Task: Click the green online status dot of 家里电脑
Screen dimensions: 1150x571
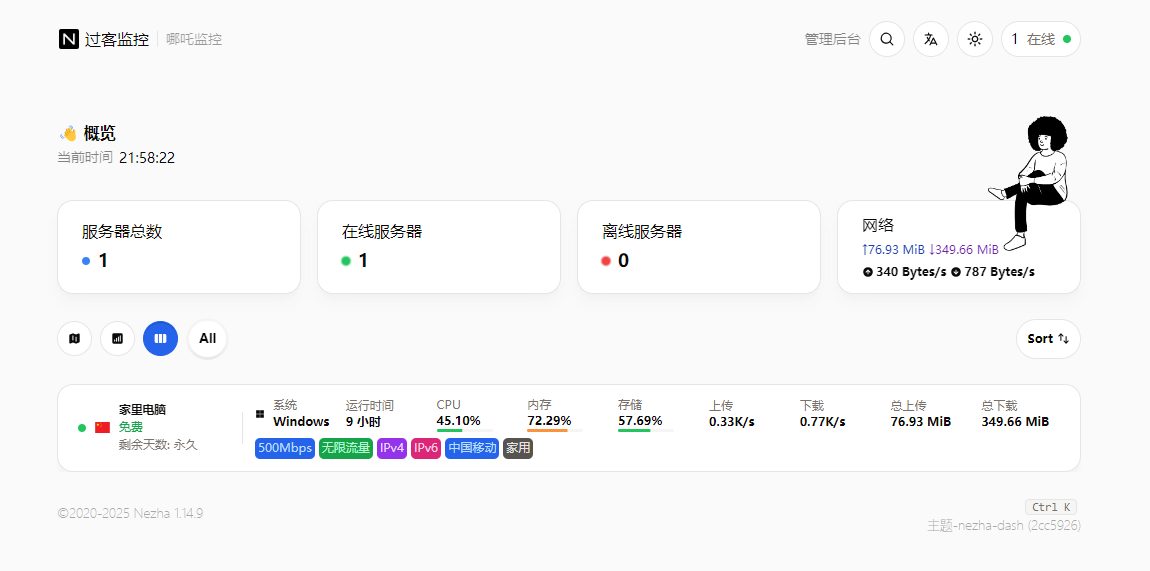Action: point(82,428)
